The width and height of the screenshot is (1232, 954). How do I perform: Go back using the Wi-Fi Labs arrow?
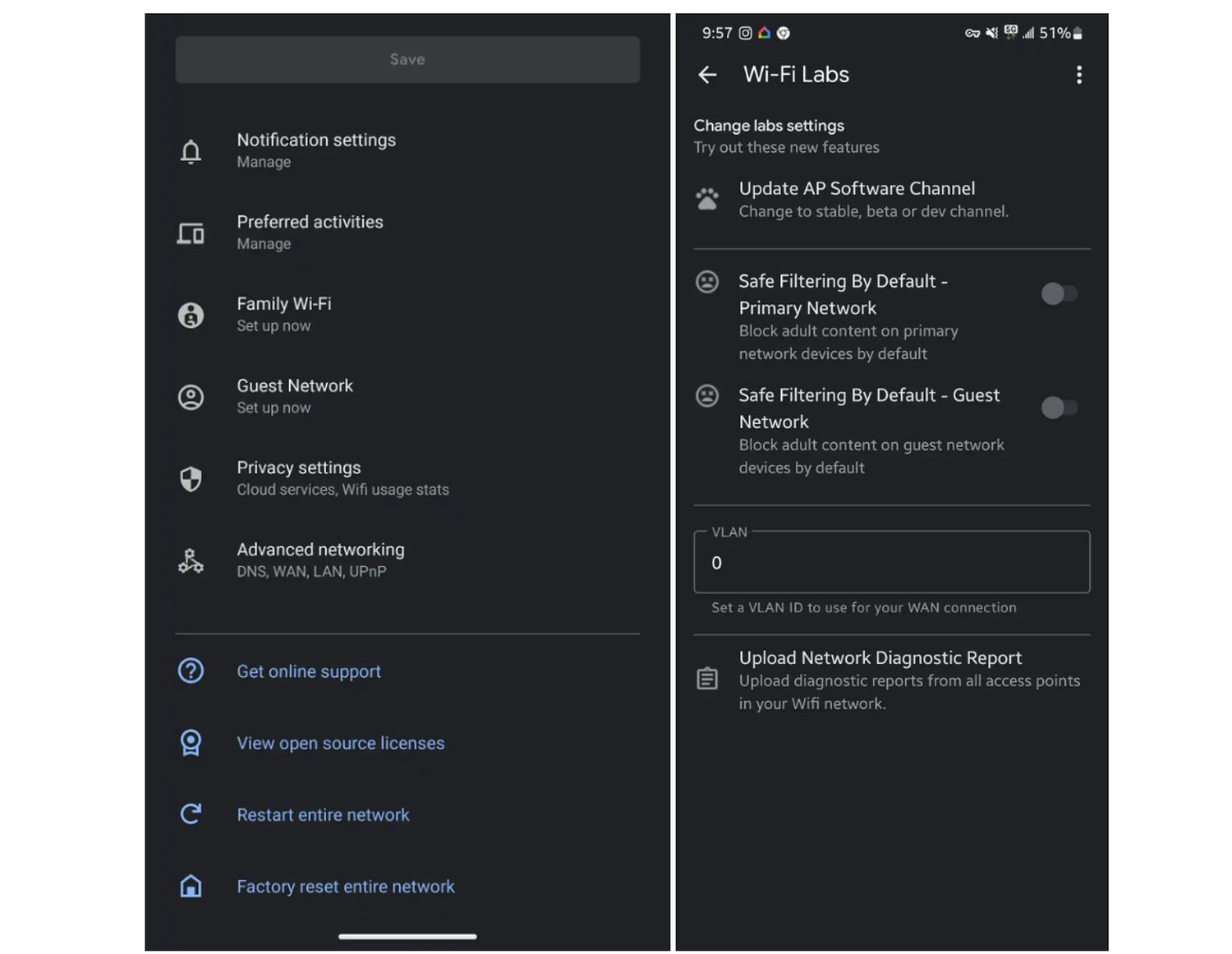(x=707, y=75)
